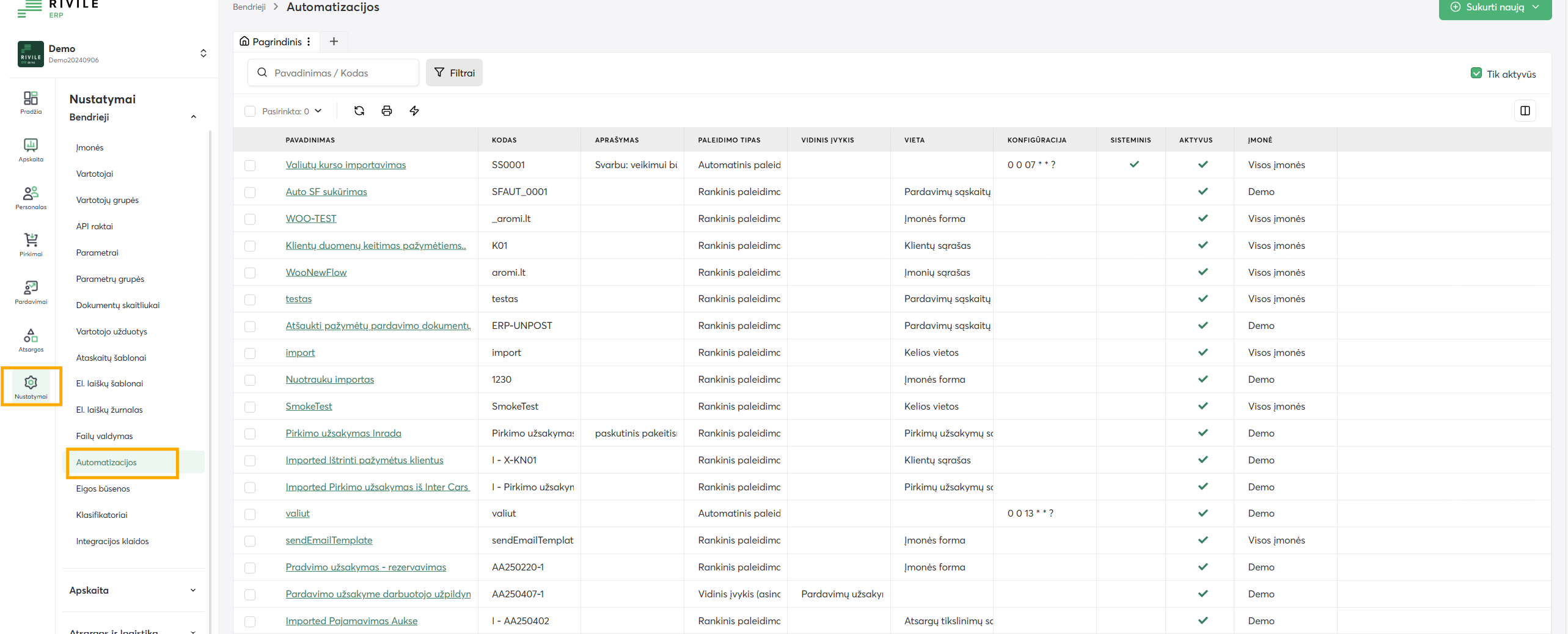Viewport: 1568px width, 634px height.
Task: Open the Pirkimai cart icon
Action: click(31, 244)
